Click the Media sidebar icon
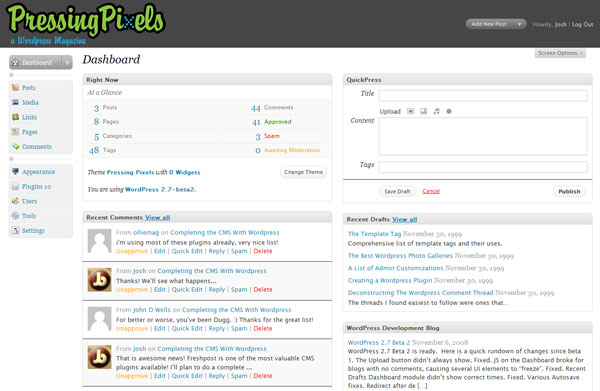Image resolution: width=600 pixels, height=391 pixels. click(15, 102)
